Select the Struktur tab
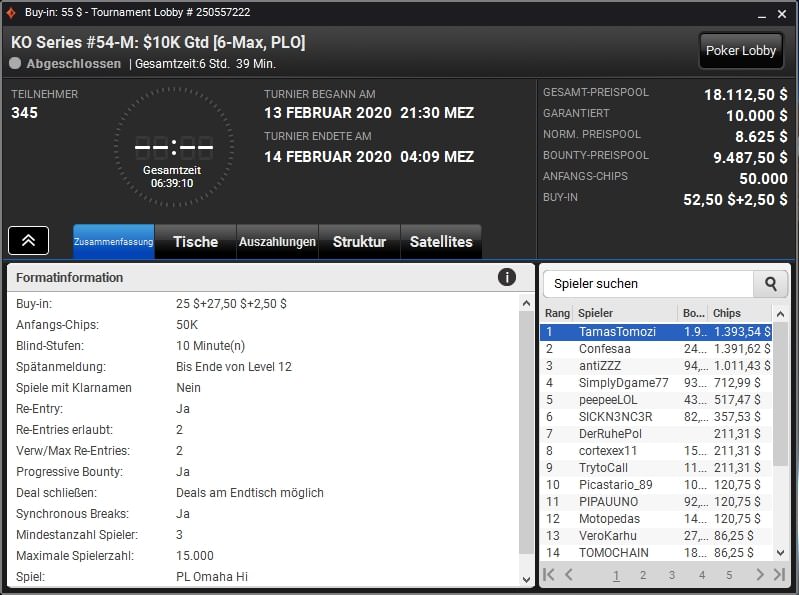 [359, 242]
